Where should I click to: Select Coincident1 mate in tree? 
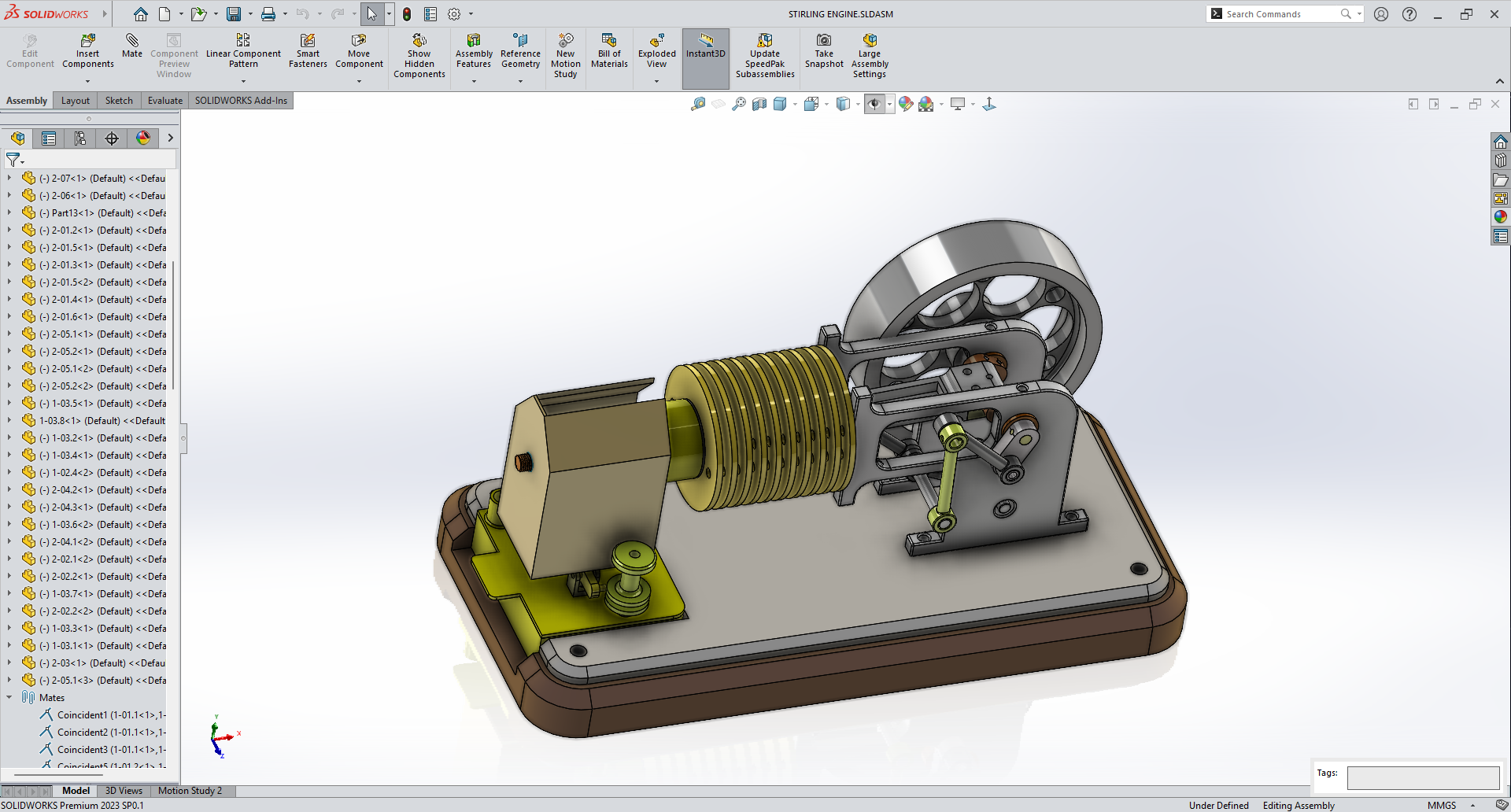[x=102, y=714]
